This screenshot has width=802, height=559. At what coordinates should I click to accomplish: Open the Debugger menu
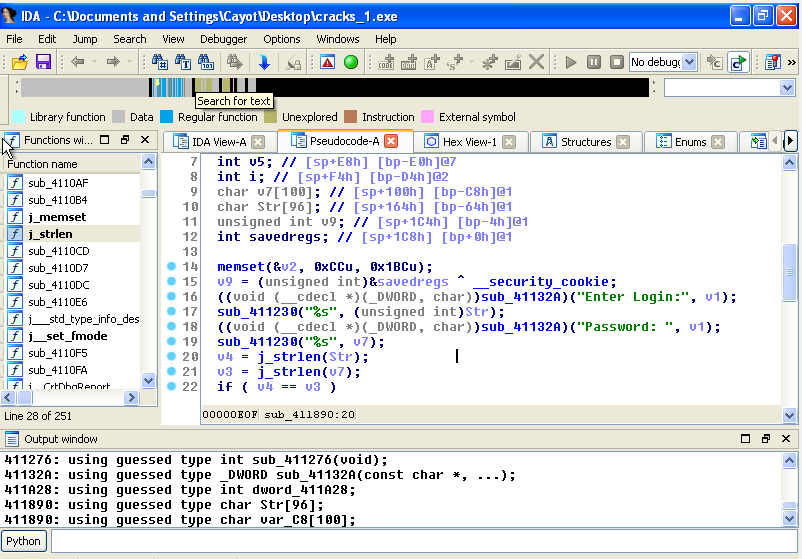(x=223, y=39)
